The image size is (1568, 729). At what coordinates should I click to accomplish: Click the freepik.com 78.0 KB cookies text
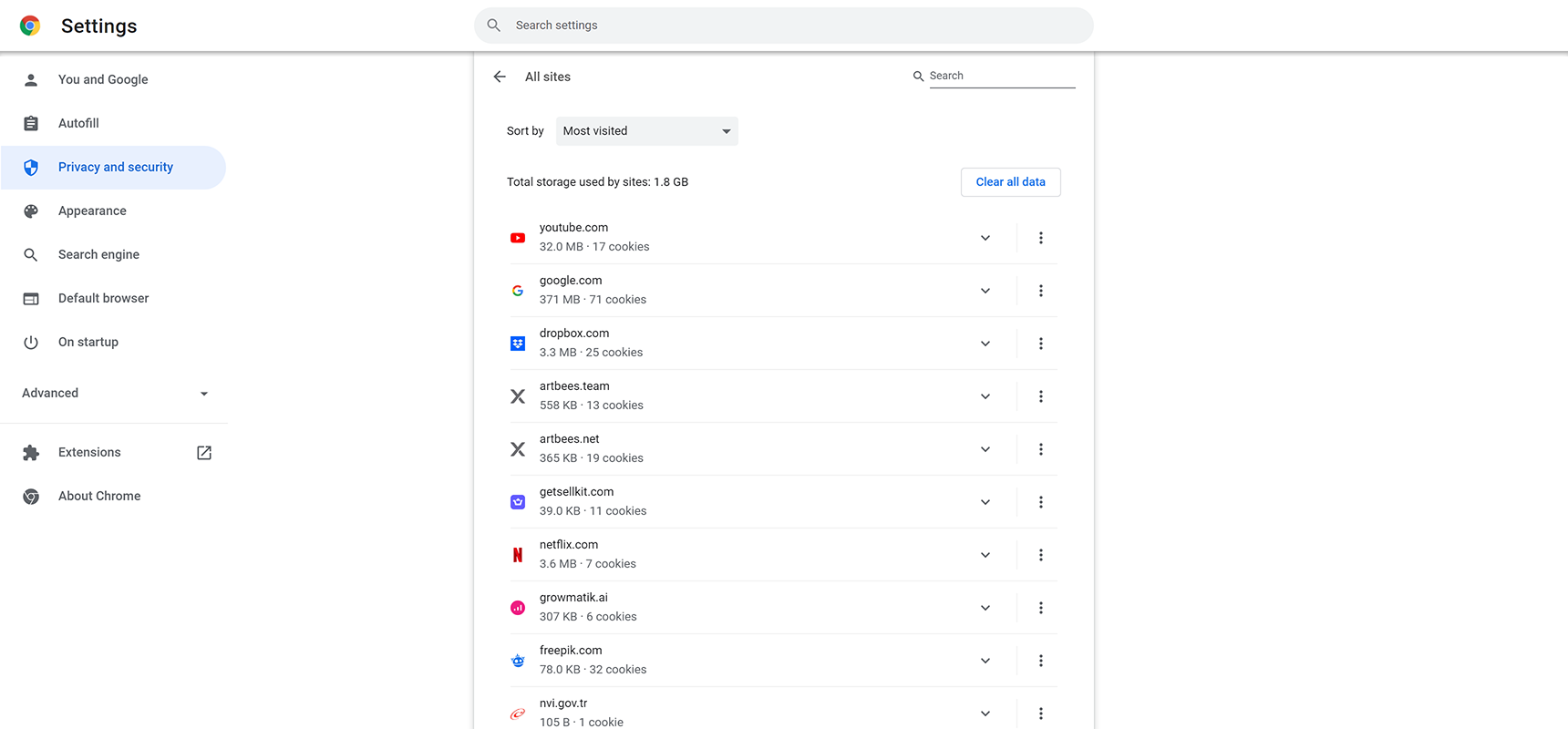593,670
